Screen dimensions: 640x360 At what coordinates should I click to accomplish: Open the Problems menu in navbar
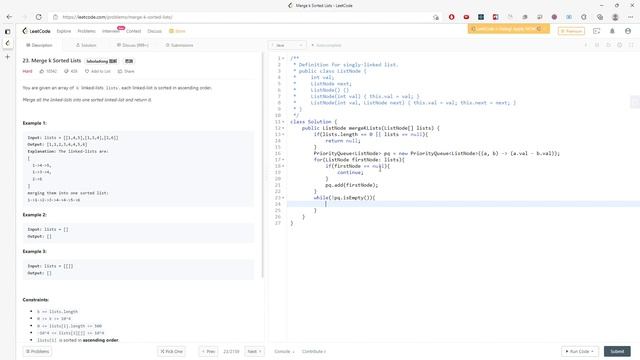pyautogui.click(x=87, y=31)
